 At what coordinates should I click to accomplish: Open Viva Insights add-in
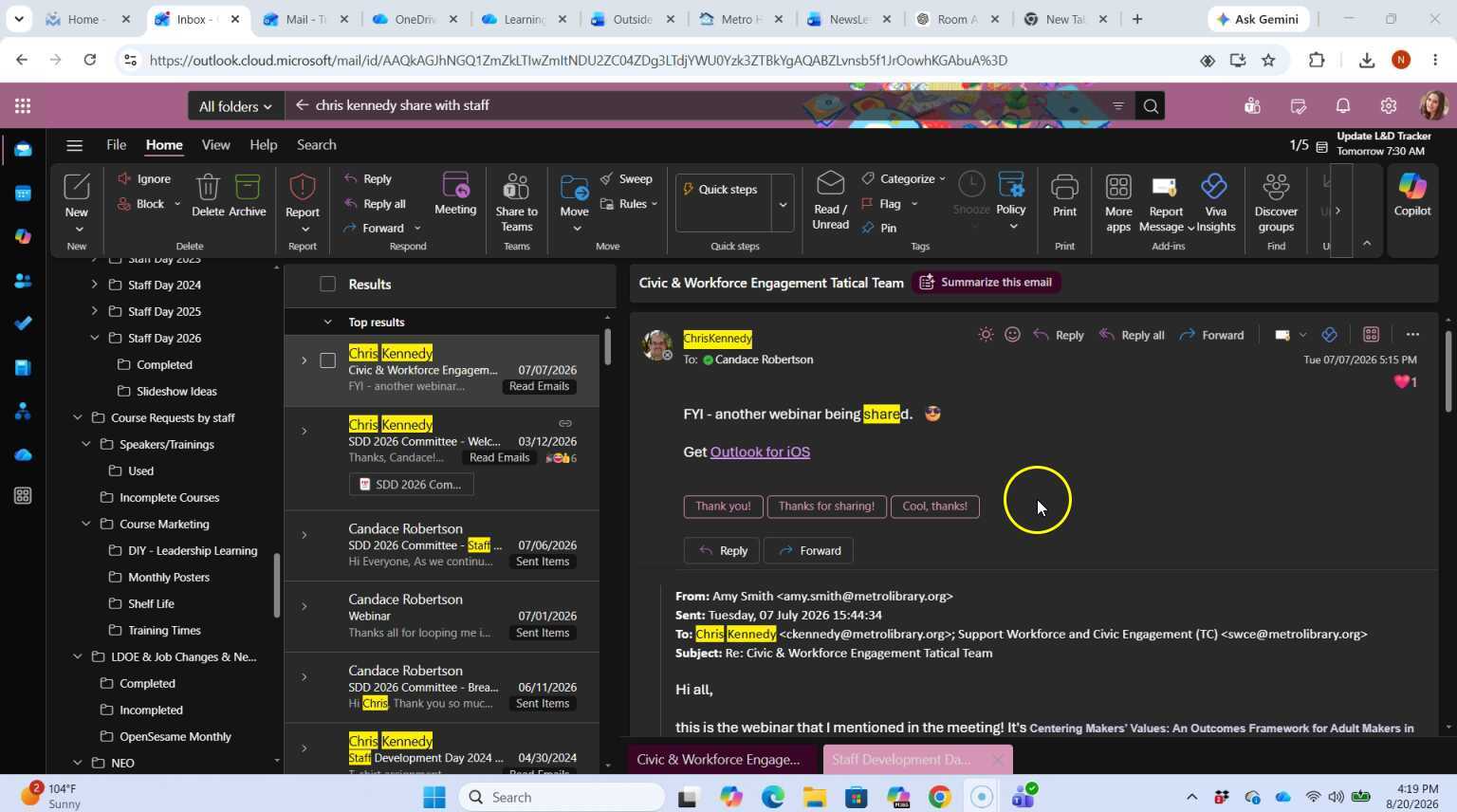tap(1215, 202)
